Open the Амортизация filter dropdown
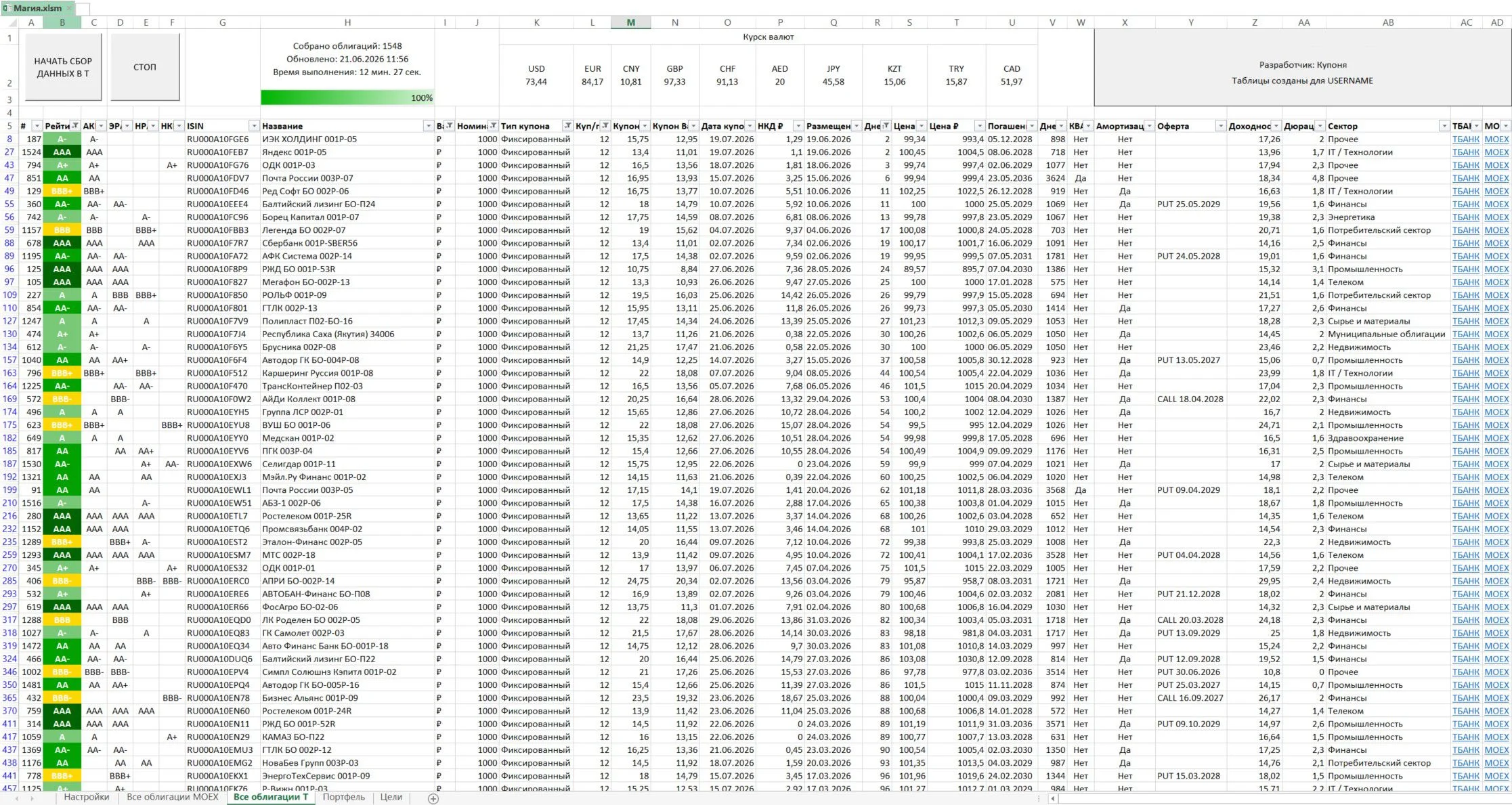Image resolution: width=1512 pixels, height=805 pixels. tap(1149, 126)
